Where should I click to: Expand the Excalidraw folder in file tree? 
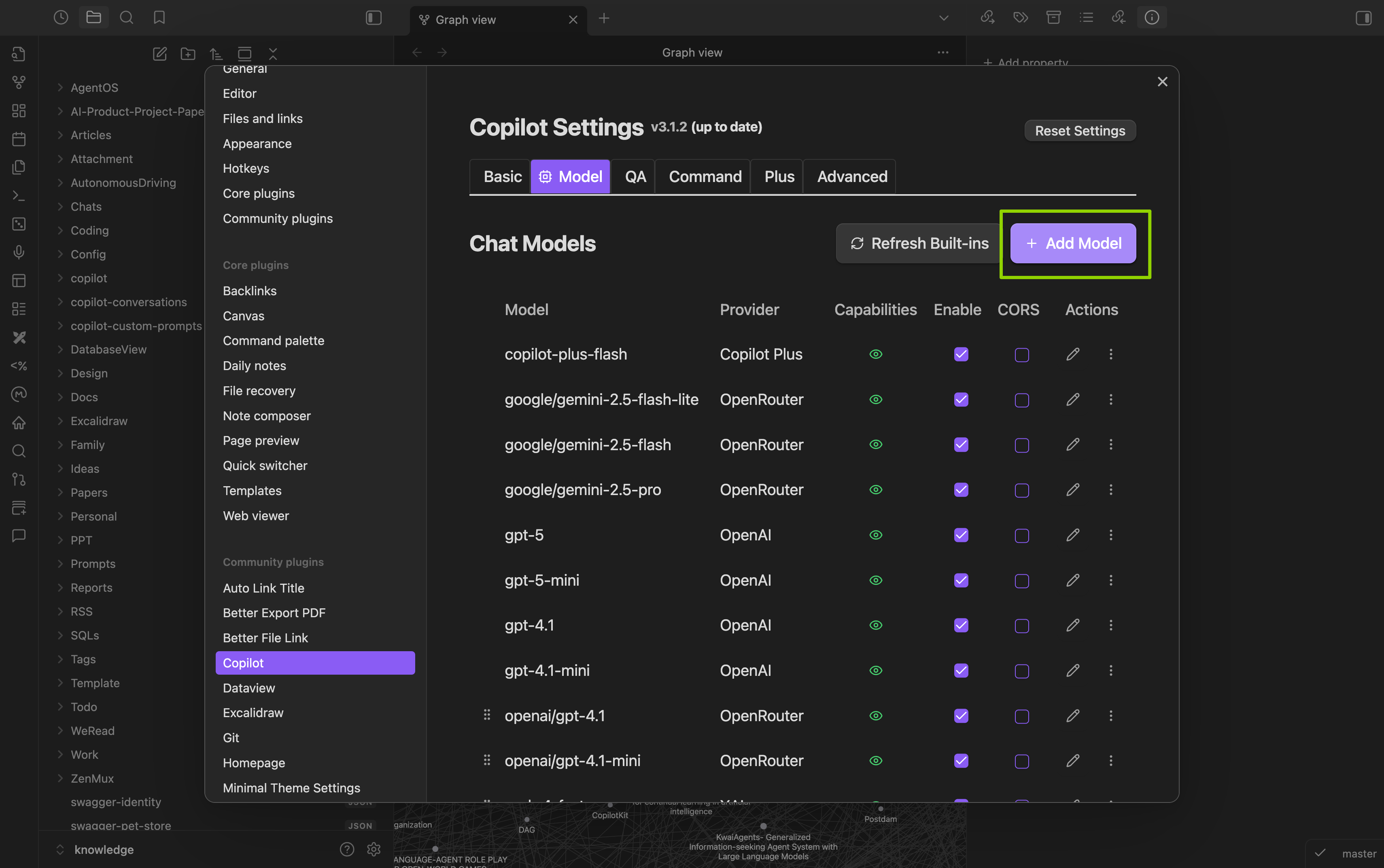point(60,421)
